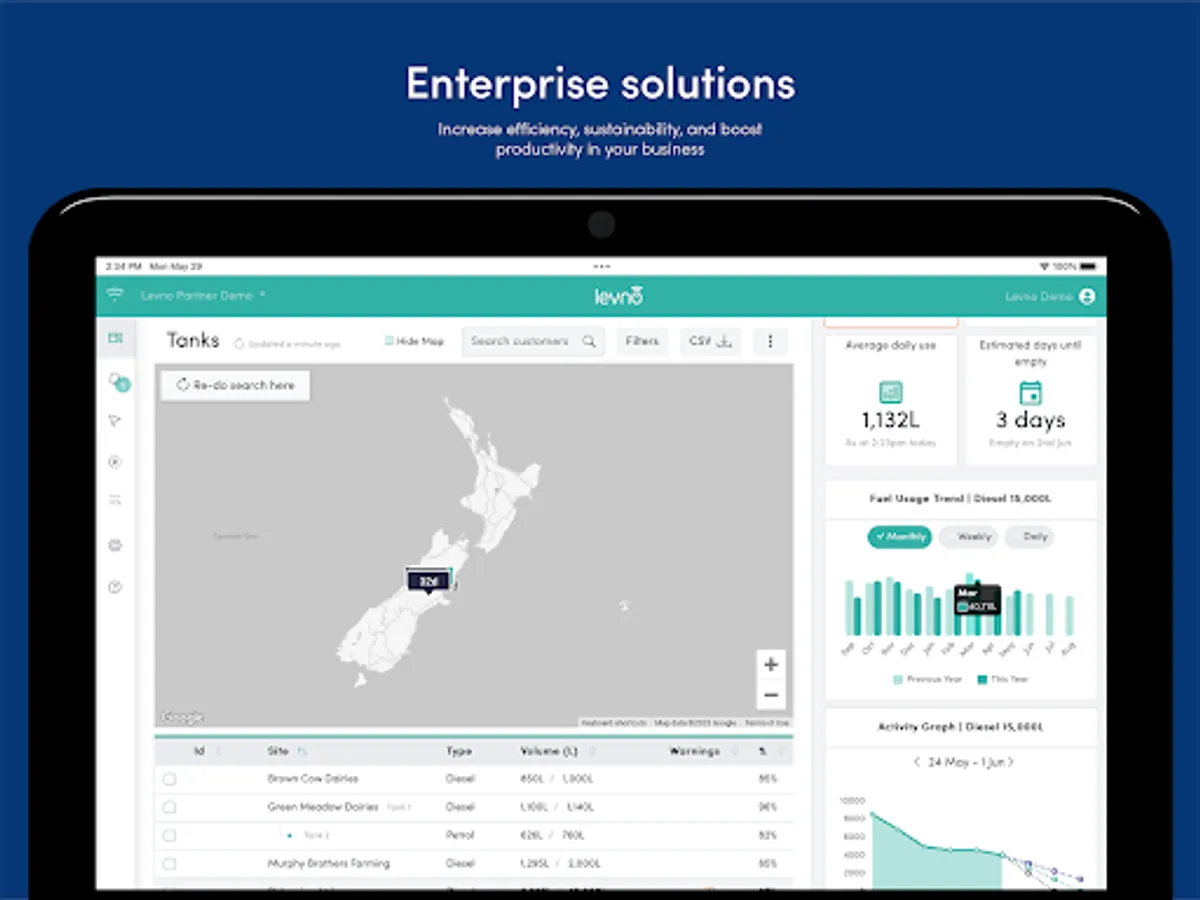Image resolution: width=1200 pixels, height=900 pixels.
Task: Zoom in on the map with plus
Action: pyautogui.click(x=770, y=664)
